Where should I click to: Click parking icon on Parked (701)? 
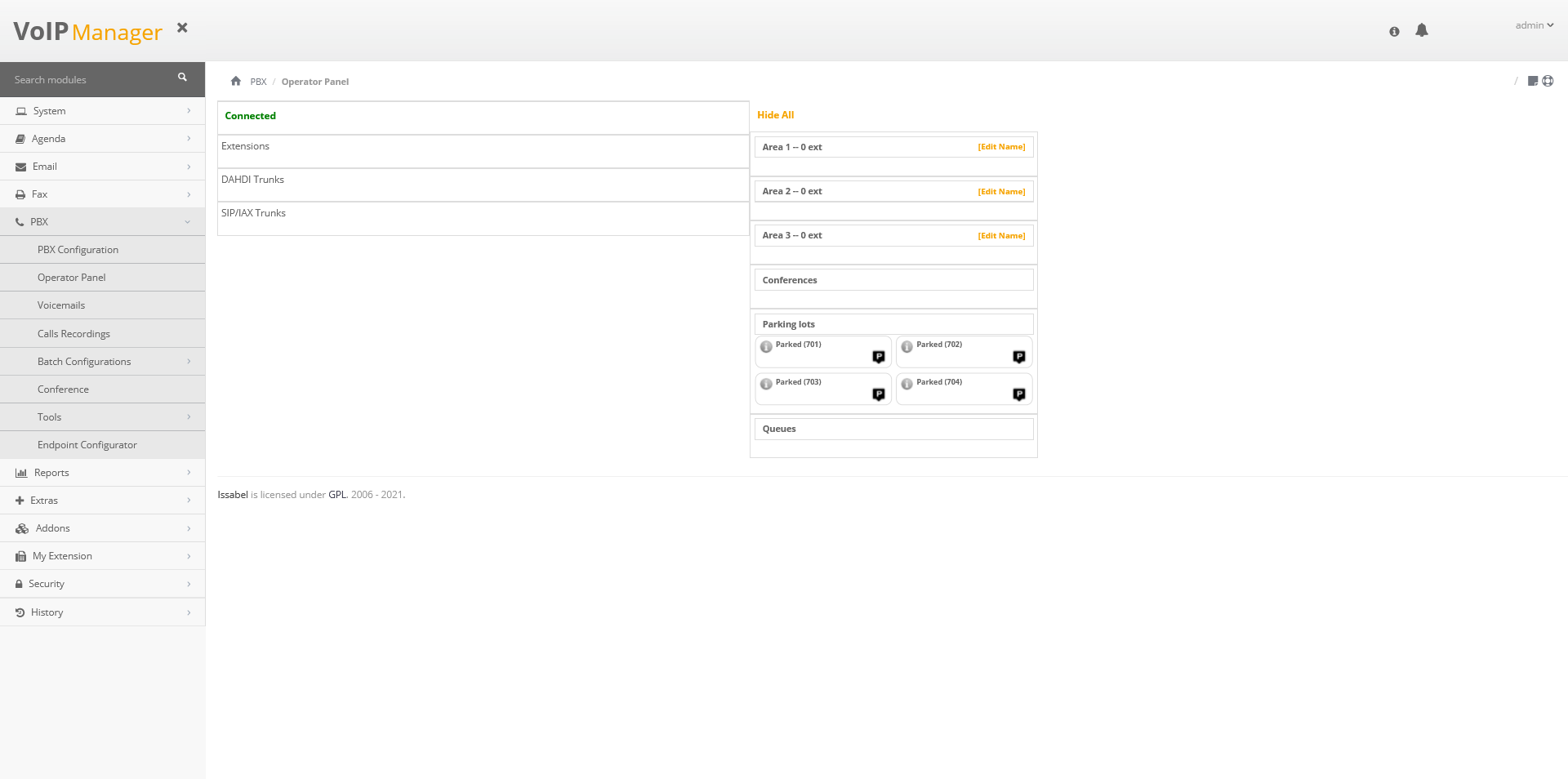(879, 357)
